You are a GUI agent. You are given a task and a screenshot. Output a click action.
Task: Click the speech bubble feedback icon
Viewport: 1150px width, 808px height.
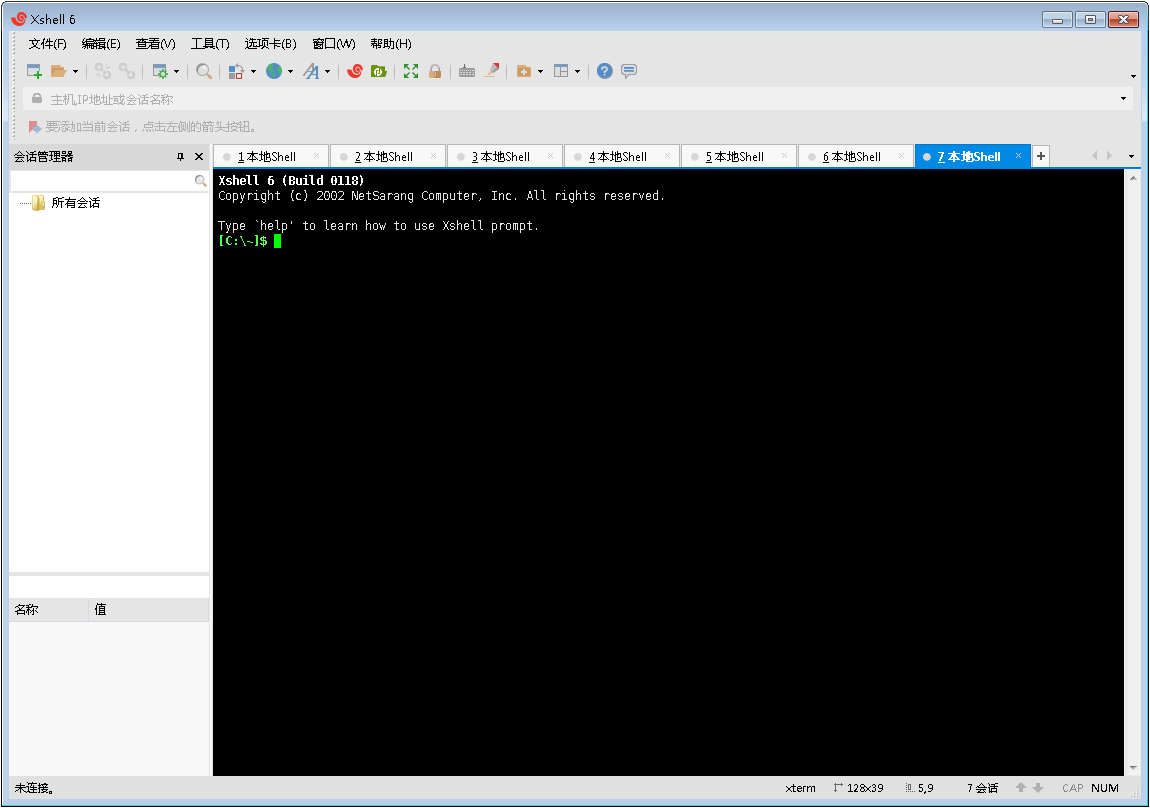click(x=629, y=71)
